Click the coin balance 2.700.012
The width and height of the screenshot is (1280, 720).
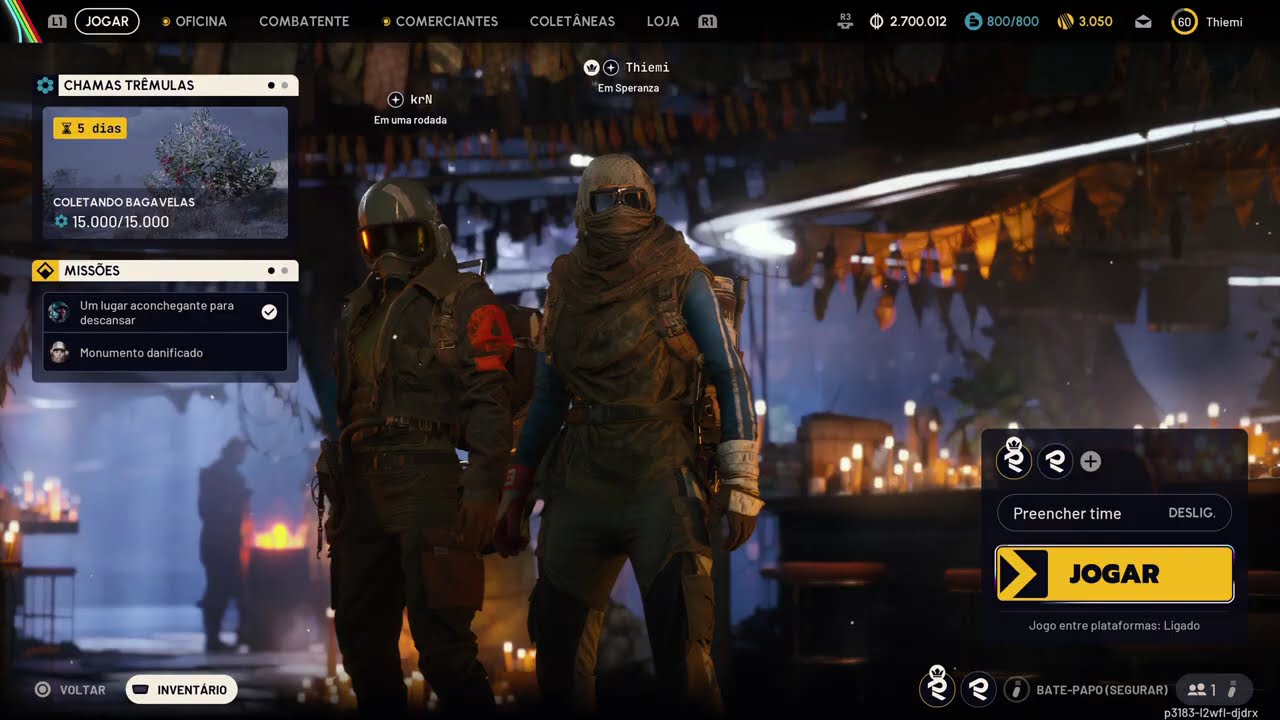908,21
